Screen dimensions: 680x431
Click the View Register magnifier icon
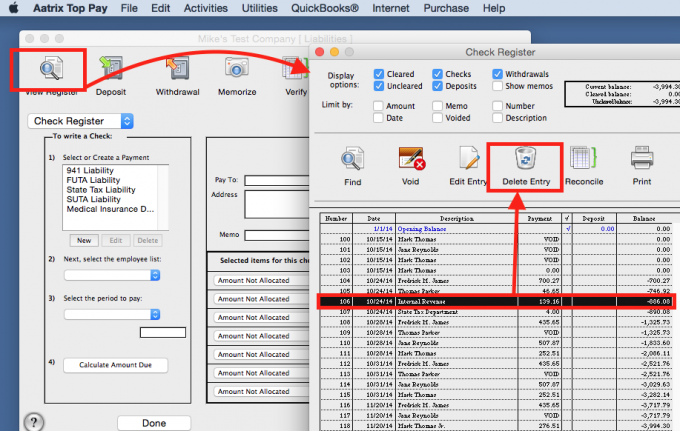click(52, 69)
